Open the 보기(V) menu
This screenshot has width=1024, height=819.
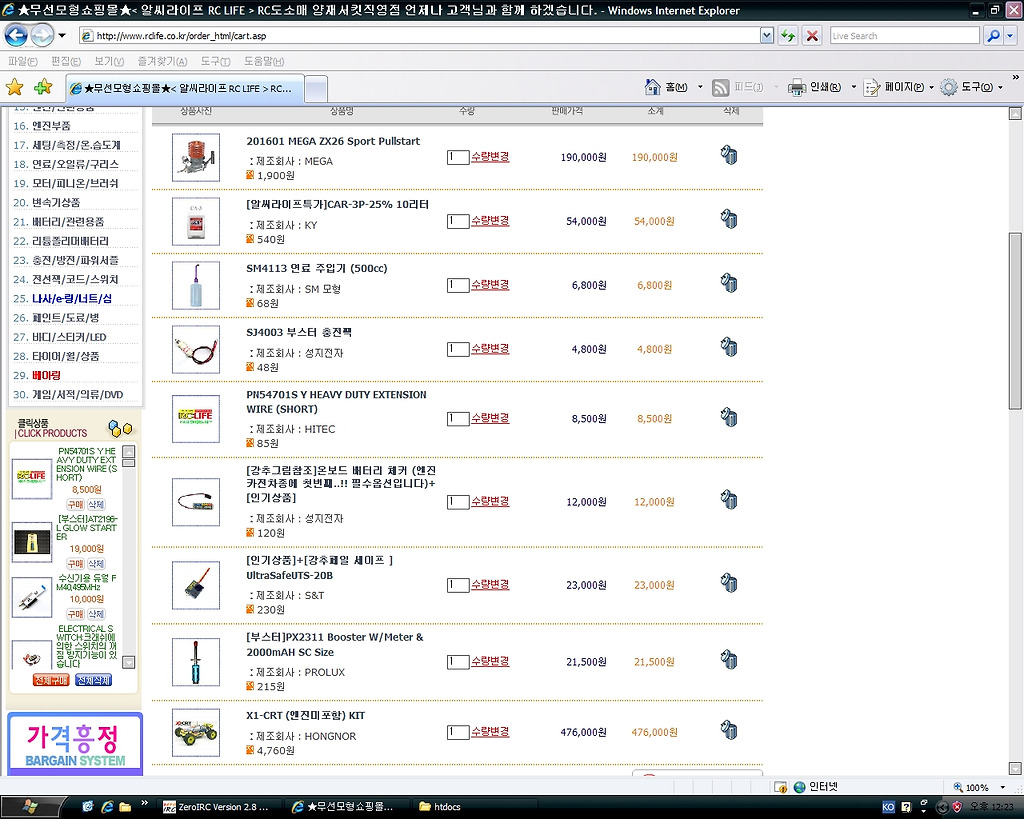tap(109, 61)
